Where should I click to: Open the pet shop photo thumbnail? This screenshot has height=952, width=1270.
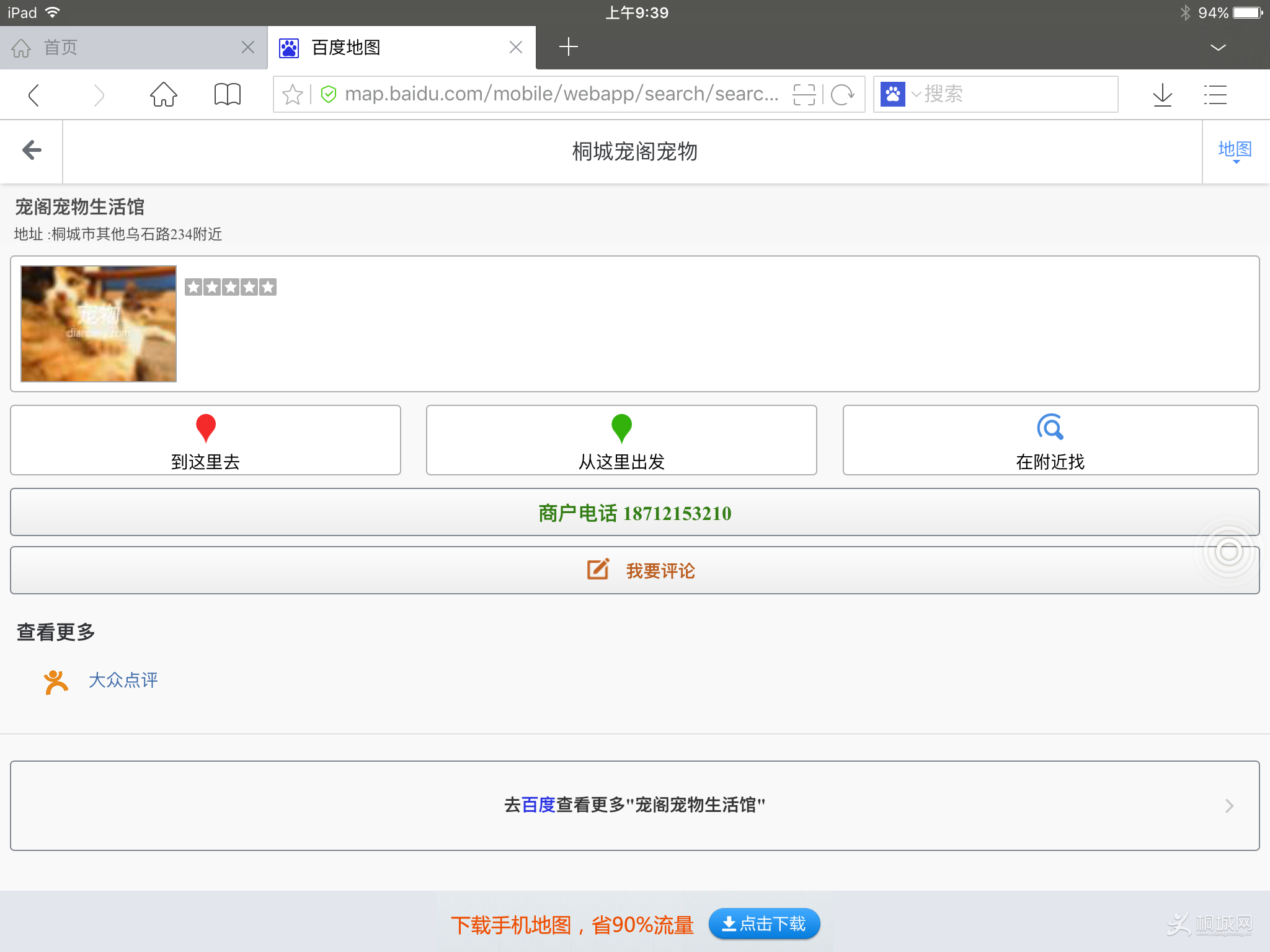point(99,324)
